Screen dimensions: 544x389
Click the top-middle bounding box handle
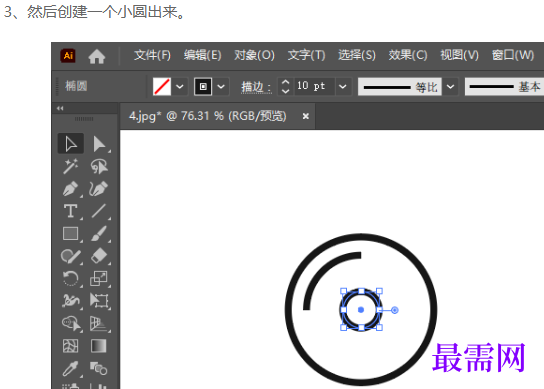point(361,291)
